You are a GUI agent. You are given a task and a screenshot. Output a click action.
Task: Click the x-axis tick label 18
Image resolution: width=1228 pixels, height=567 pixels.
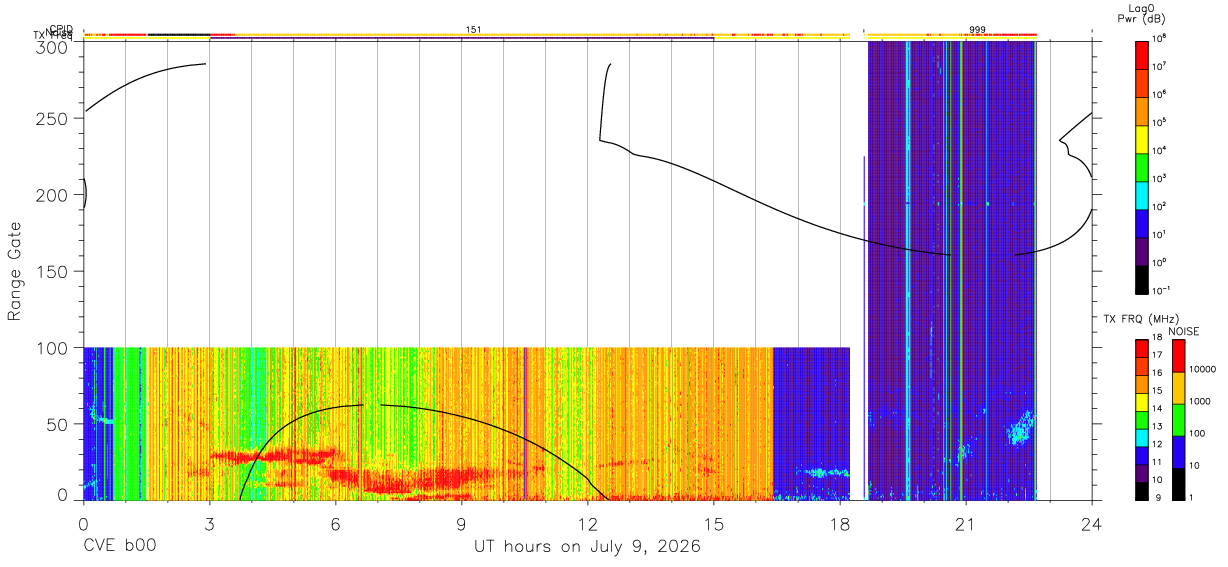coord(839,523)
